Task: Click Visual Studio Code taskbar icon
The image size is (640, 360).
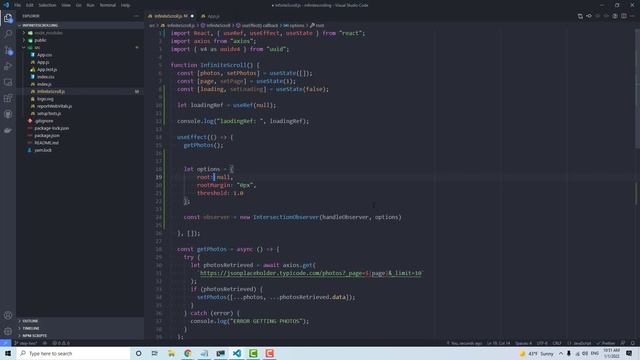Action: tap(237, 353)
